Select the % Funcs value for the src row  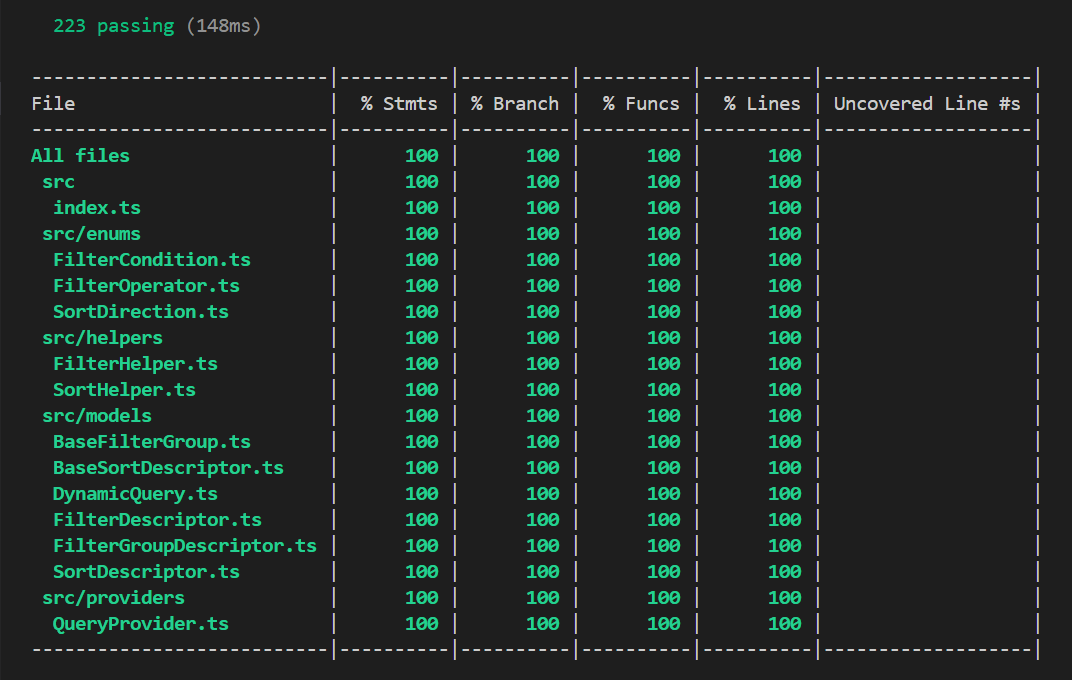tap(664, 182)
